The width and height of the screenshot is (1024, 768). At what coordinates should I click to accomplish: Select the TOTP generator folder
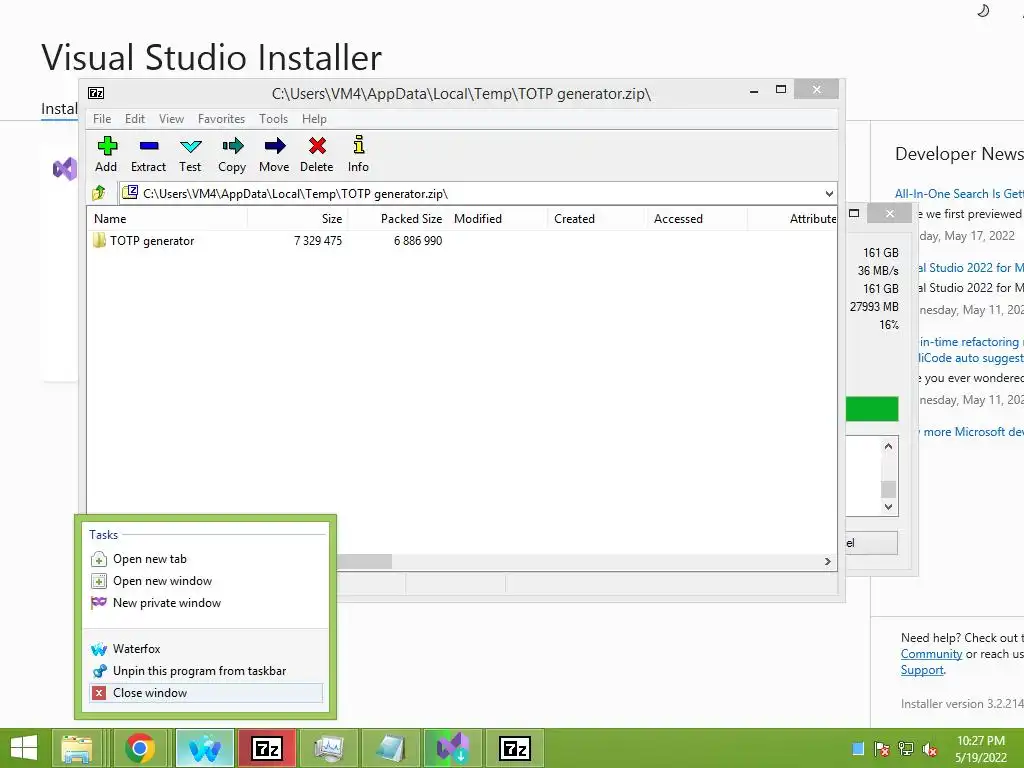pyautogui.click(x=152, y=241)
